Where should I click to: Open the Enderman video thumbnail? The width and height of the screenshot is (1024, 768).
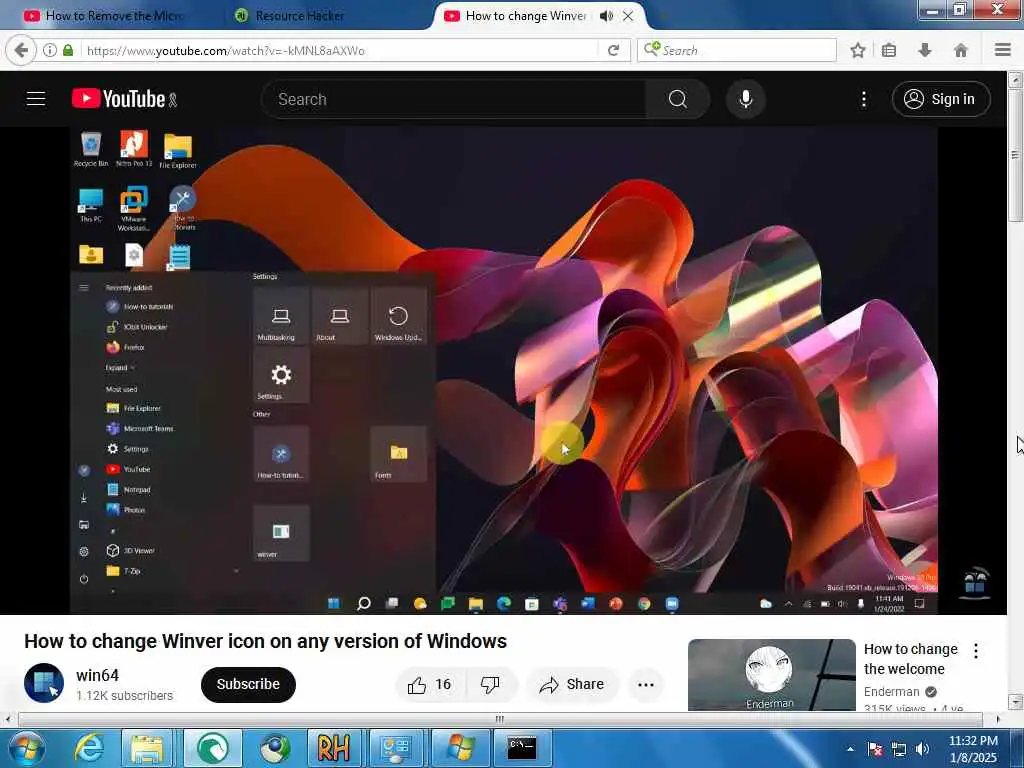[x=771, y=675]
